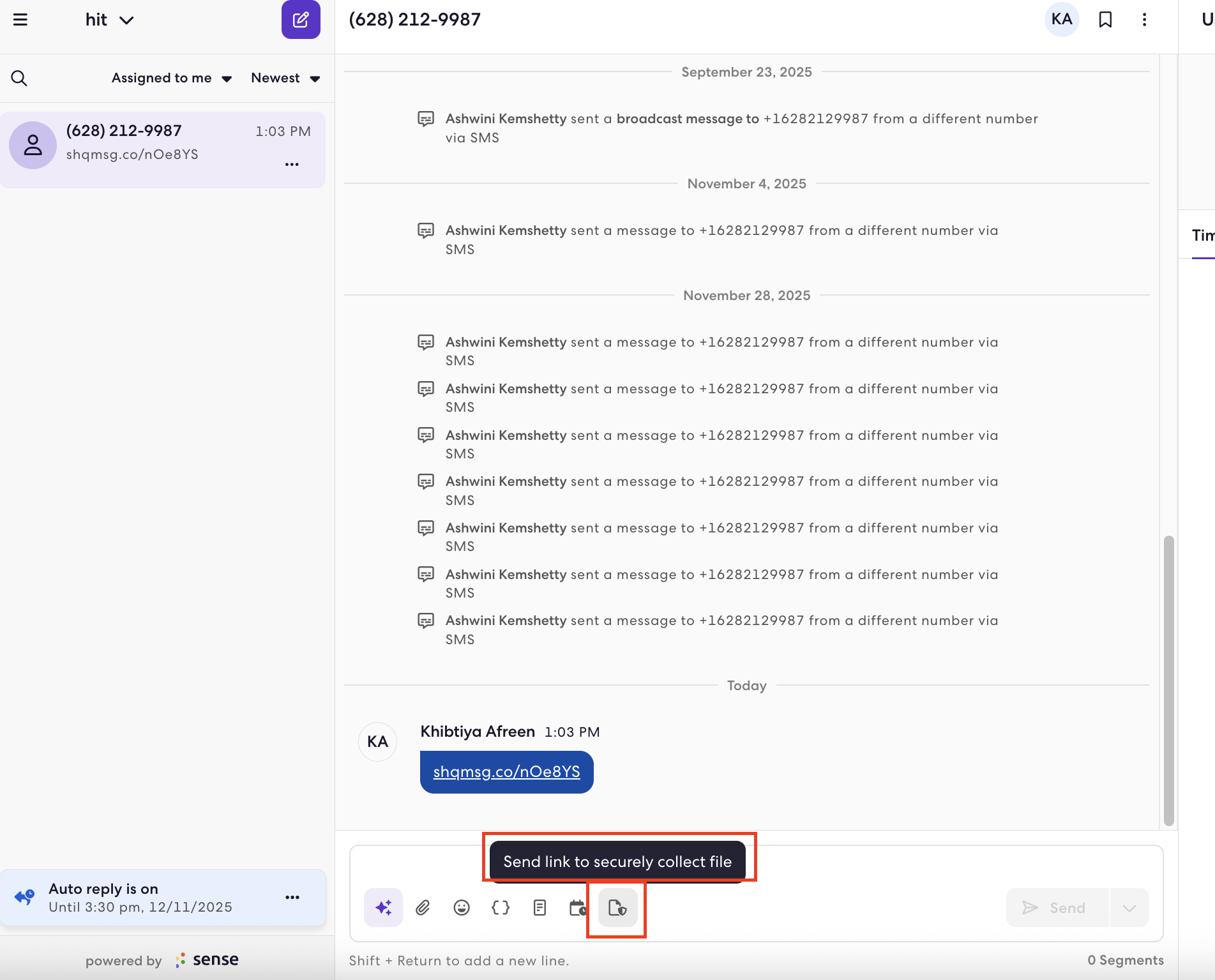Insert a variable with curly braces icon

click(x=501, y=907)
